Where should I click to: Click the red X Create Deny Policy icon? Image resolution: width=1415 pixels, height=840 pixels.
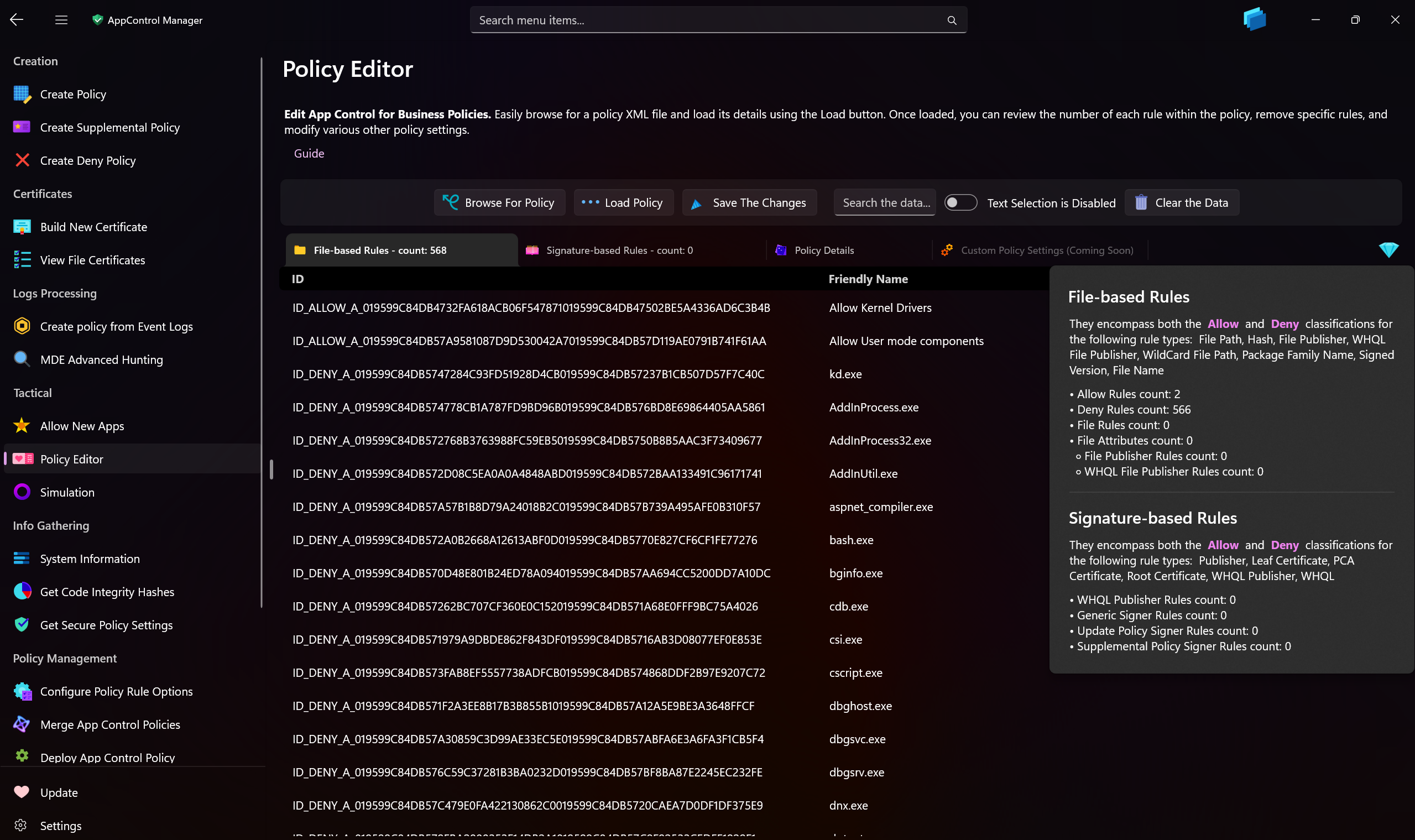tap(22, 160)
